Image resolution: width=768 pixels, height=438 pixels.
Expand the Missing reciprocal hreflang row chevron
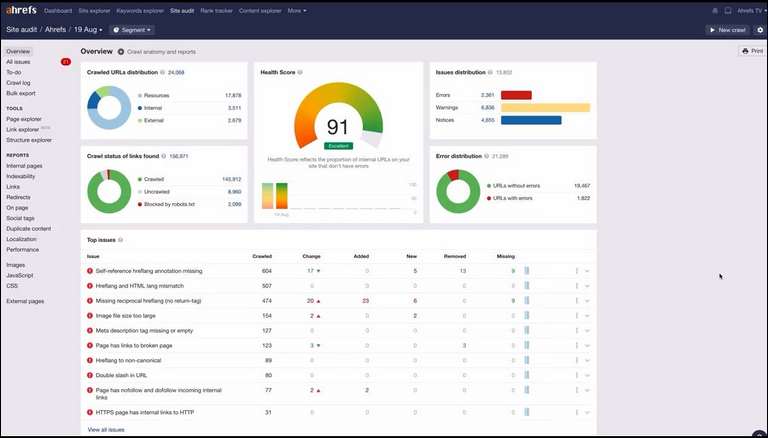point(587,301)
